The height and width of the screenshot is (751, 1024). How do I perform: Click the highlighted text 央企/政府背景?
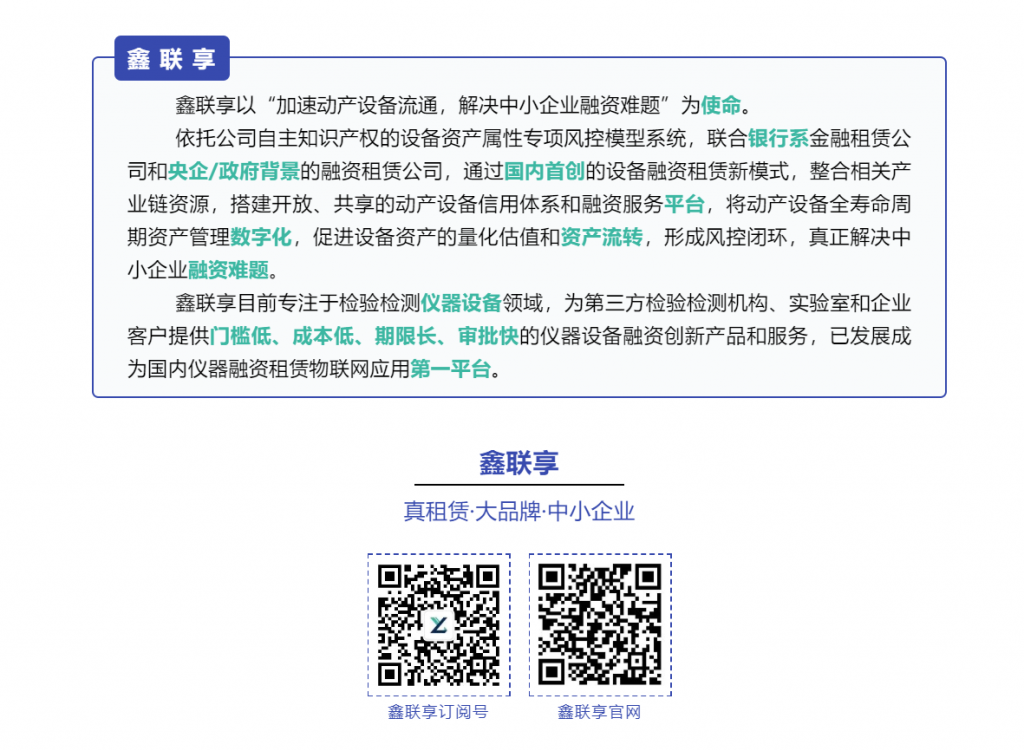(234, 171)
